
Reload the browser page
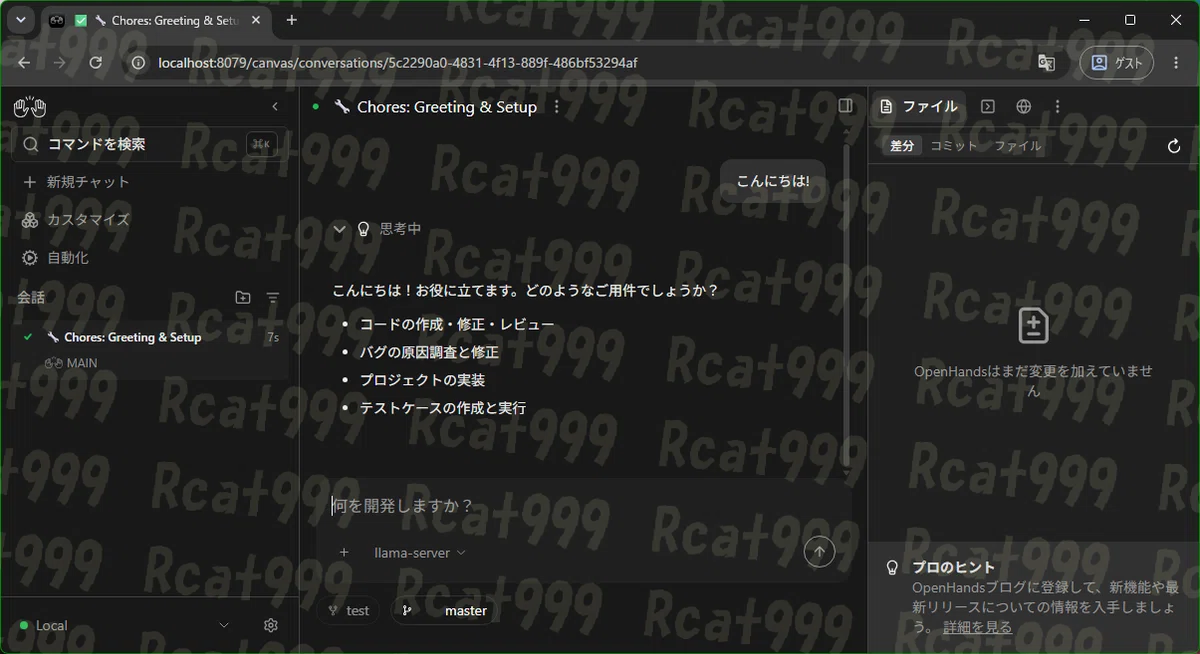point(96,62)
